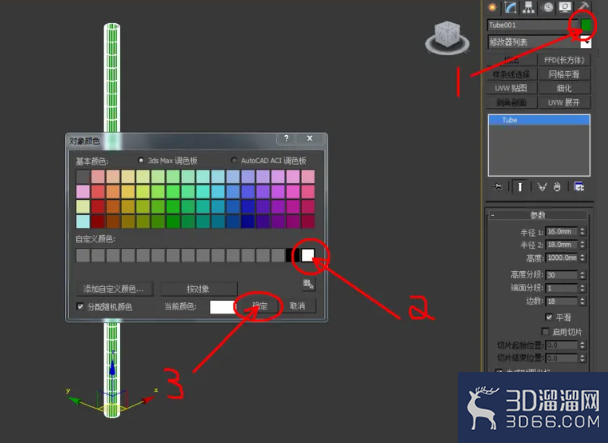This screenshot has width=608, height=443.
Task: Select the 3ds Max 调色板 radio button
Action: point(141,160)
